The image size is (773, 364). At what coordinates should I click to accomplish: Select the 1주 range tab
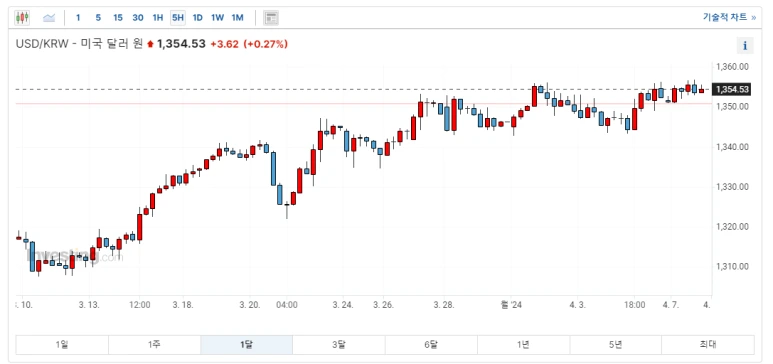(154, 345)
